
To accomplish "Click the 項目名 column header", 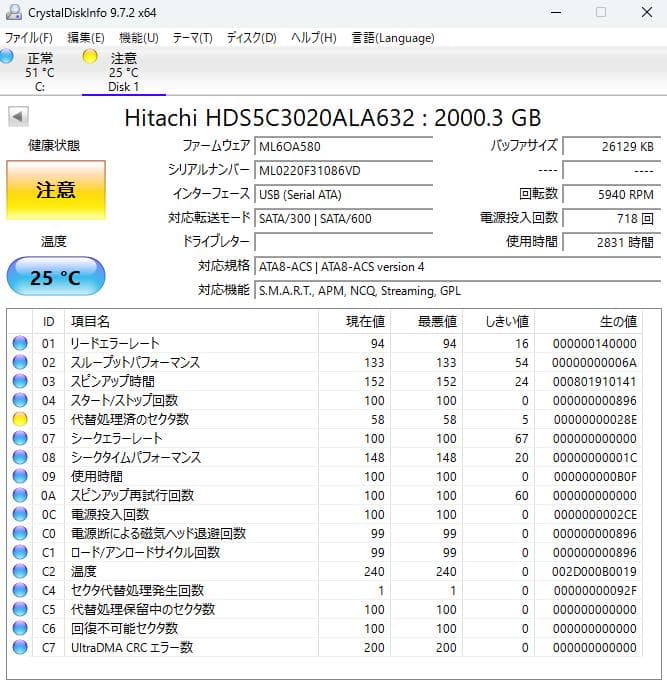I will (191, 321).
